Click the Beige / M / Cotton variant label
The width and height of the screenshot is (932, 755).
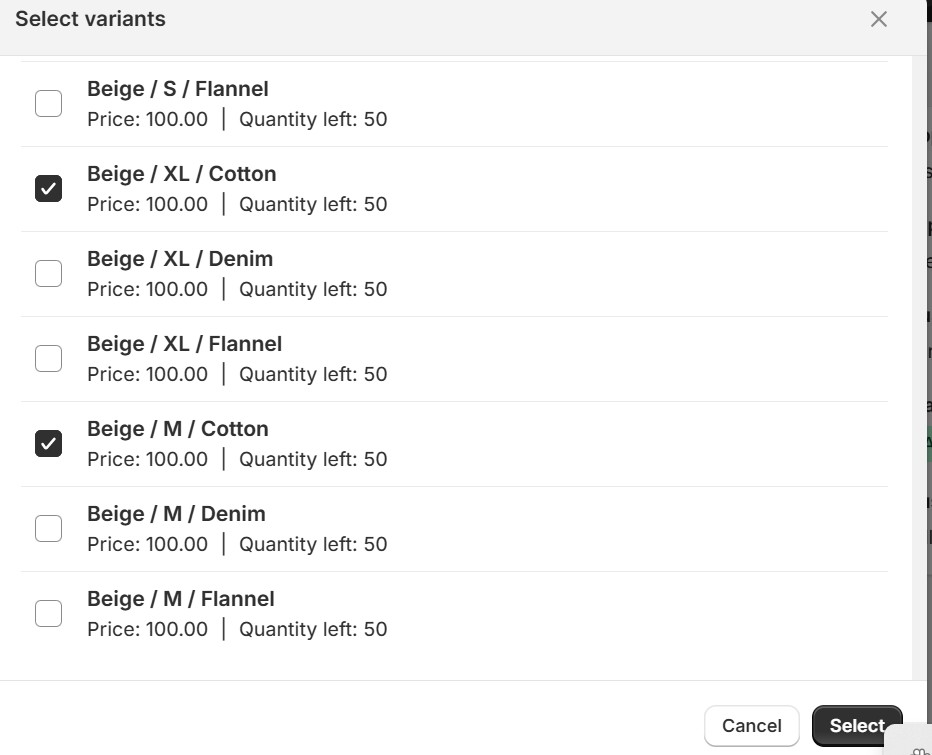(177, 429)
